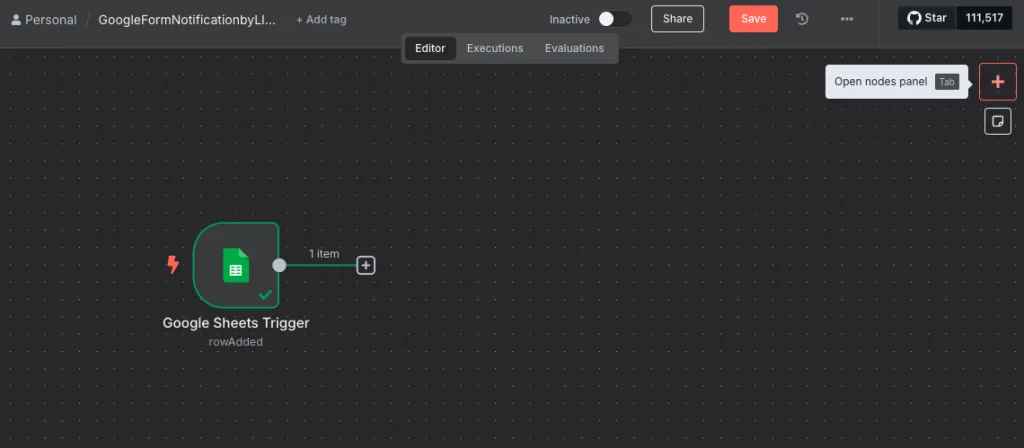Add a node after Google Sheets Trigger output

tap(366, 265)
